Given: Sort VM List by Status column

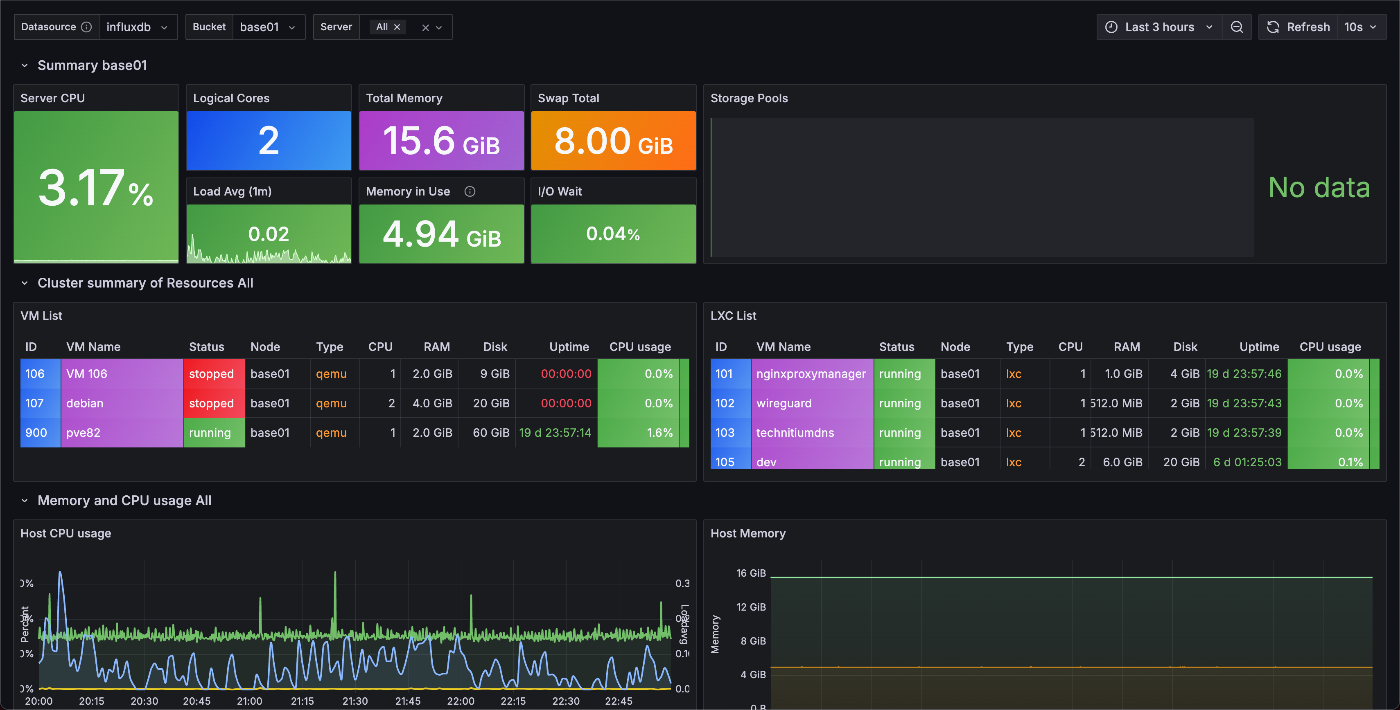Looking at the screenshot, I should (207, 347).
